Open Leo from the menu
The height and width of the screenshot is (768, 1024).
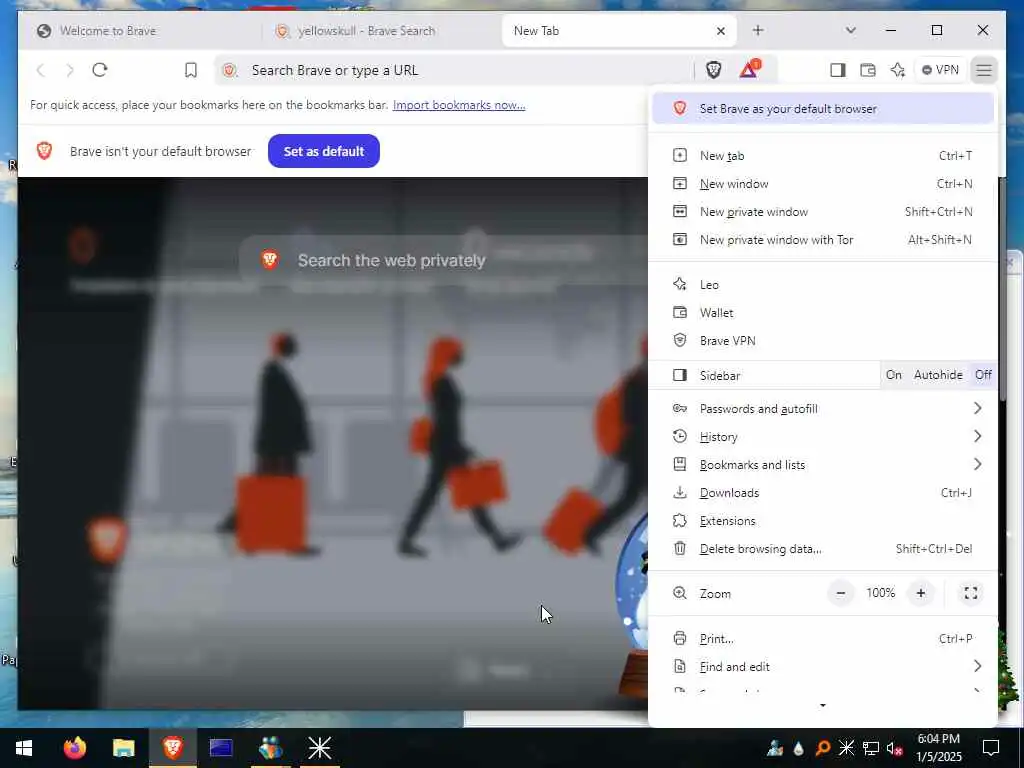pos(823,285)
